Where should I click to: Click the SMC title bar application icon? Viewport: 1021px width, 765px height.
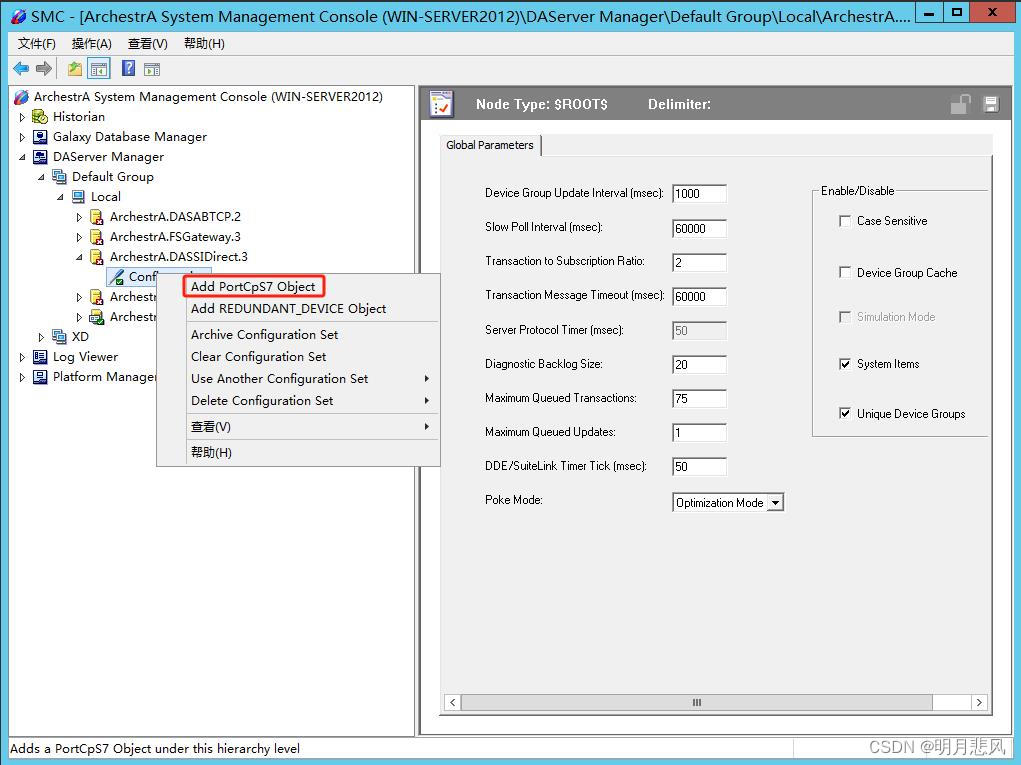(19, 16)
